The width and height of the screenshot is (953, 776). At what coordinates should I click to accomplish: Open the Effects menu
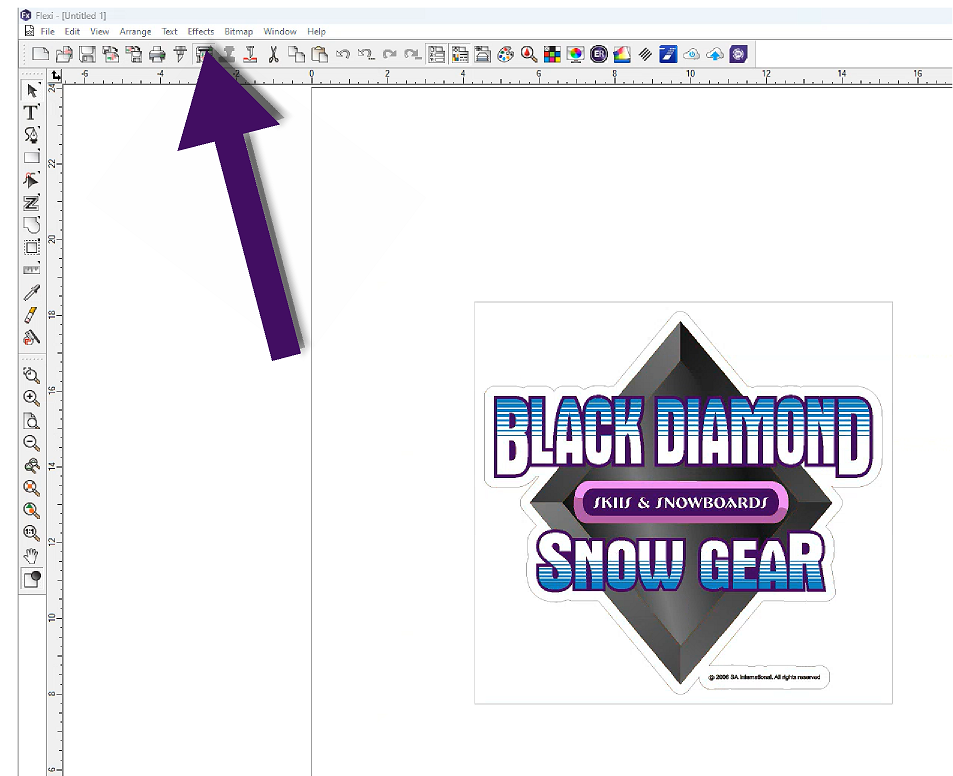point(201,32)
